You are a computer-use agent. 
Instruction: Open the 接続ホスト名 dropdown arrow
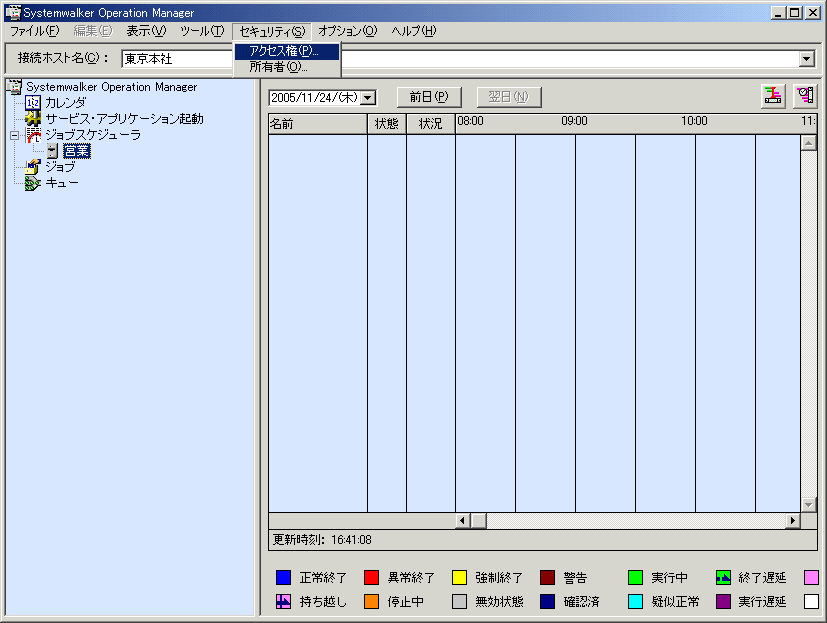(806, 59)
